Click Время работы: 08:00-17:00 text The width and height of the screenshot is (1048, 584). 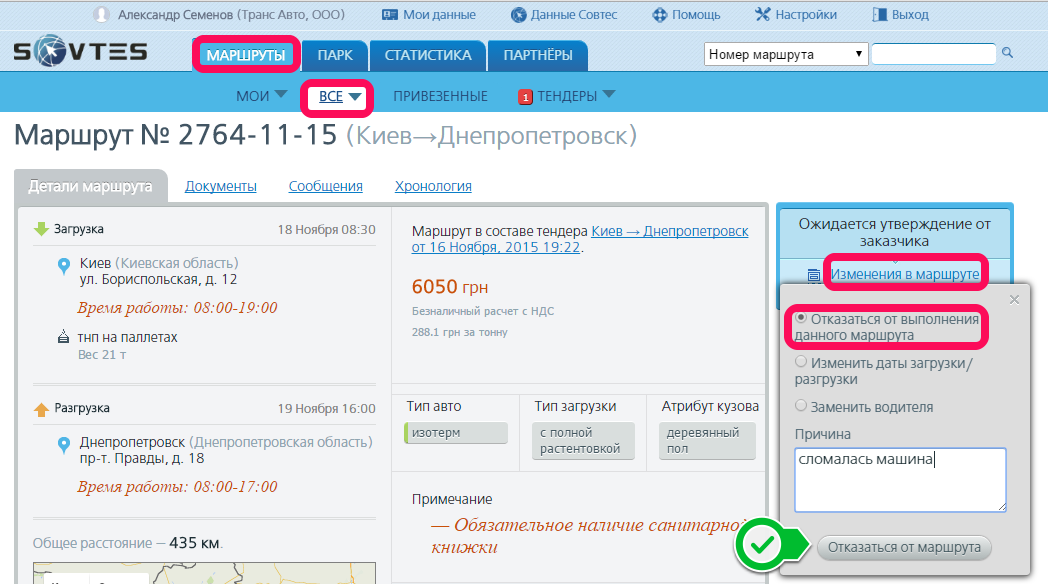177,487
